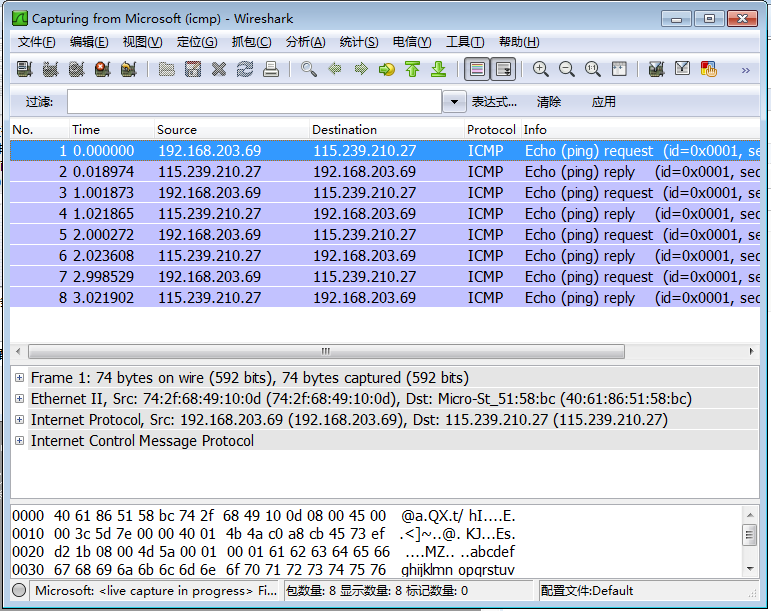Image resolution: width=771 pixels, height=611 pixels.
Task: Open the filter history dropdown arrow
Action: (x=455, y=102)
